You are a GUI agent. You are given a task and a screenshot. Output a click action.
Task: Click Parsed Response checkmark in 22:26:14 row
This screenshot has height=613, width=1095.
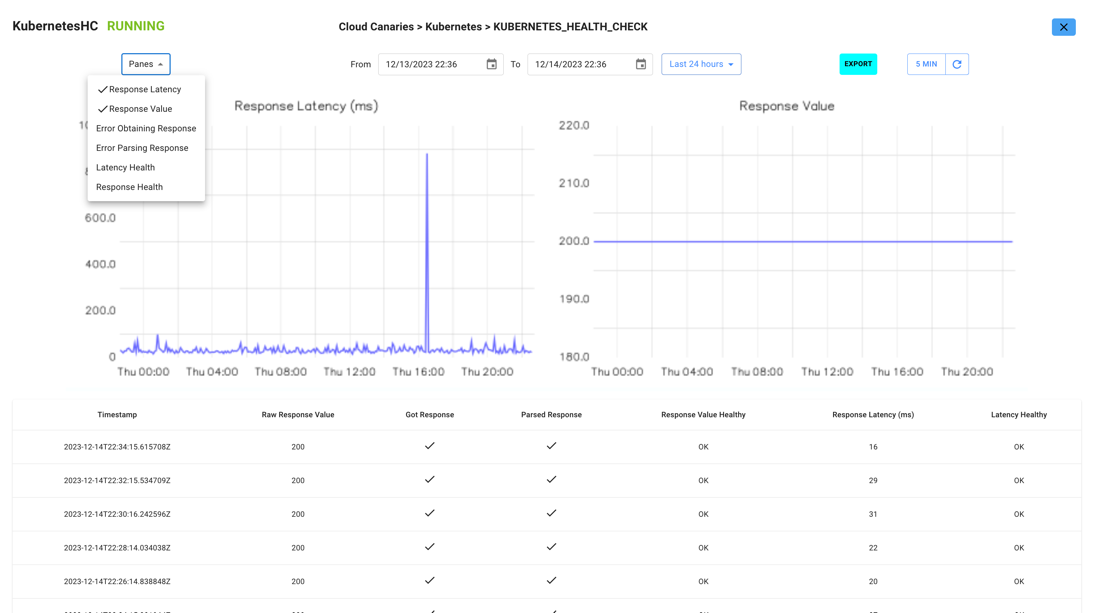tap(551, 580)
